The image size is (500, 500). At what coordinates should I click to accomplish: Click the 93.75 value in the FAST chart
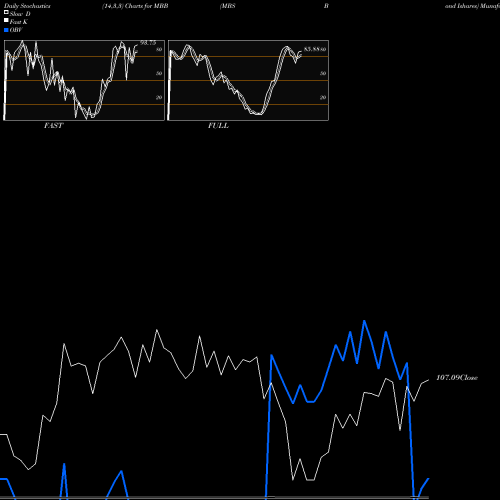[x=148, y=43]
